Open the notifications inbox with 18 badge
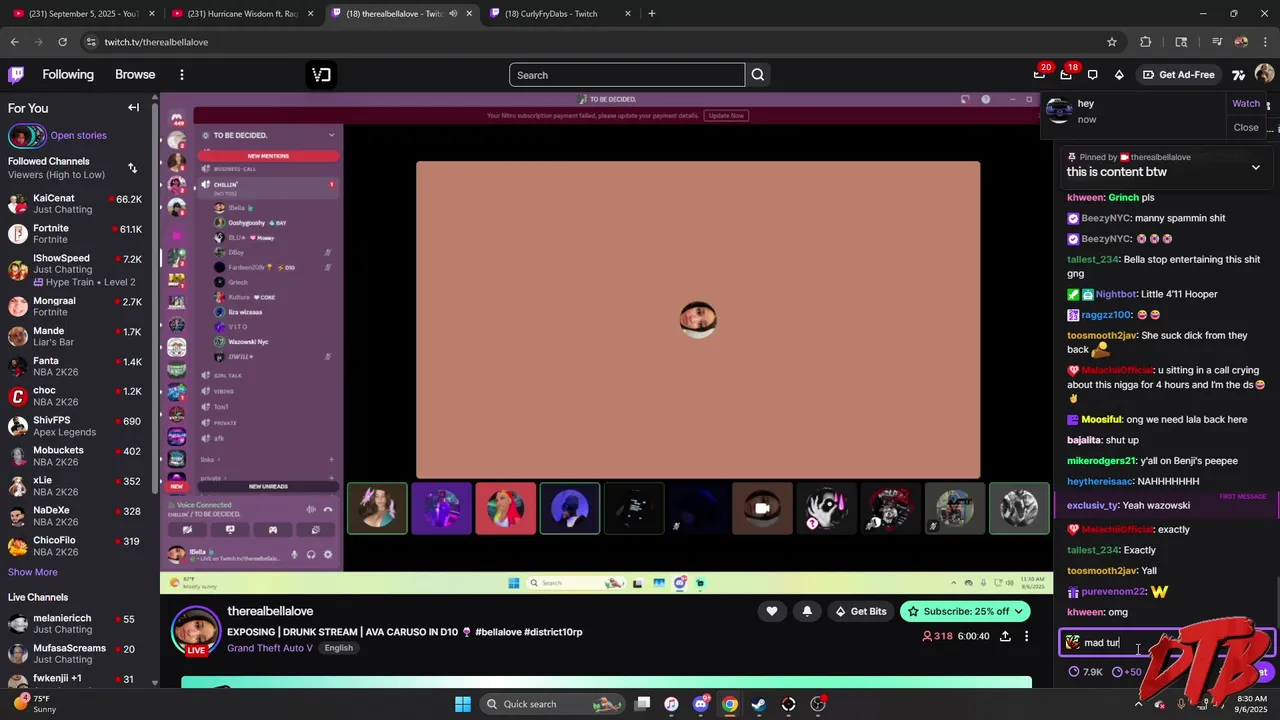This screenshot has height=720, width=1280. click(x=1066, y=75)
